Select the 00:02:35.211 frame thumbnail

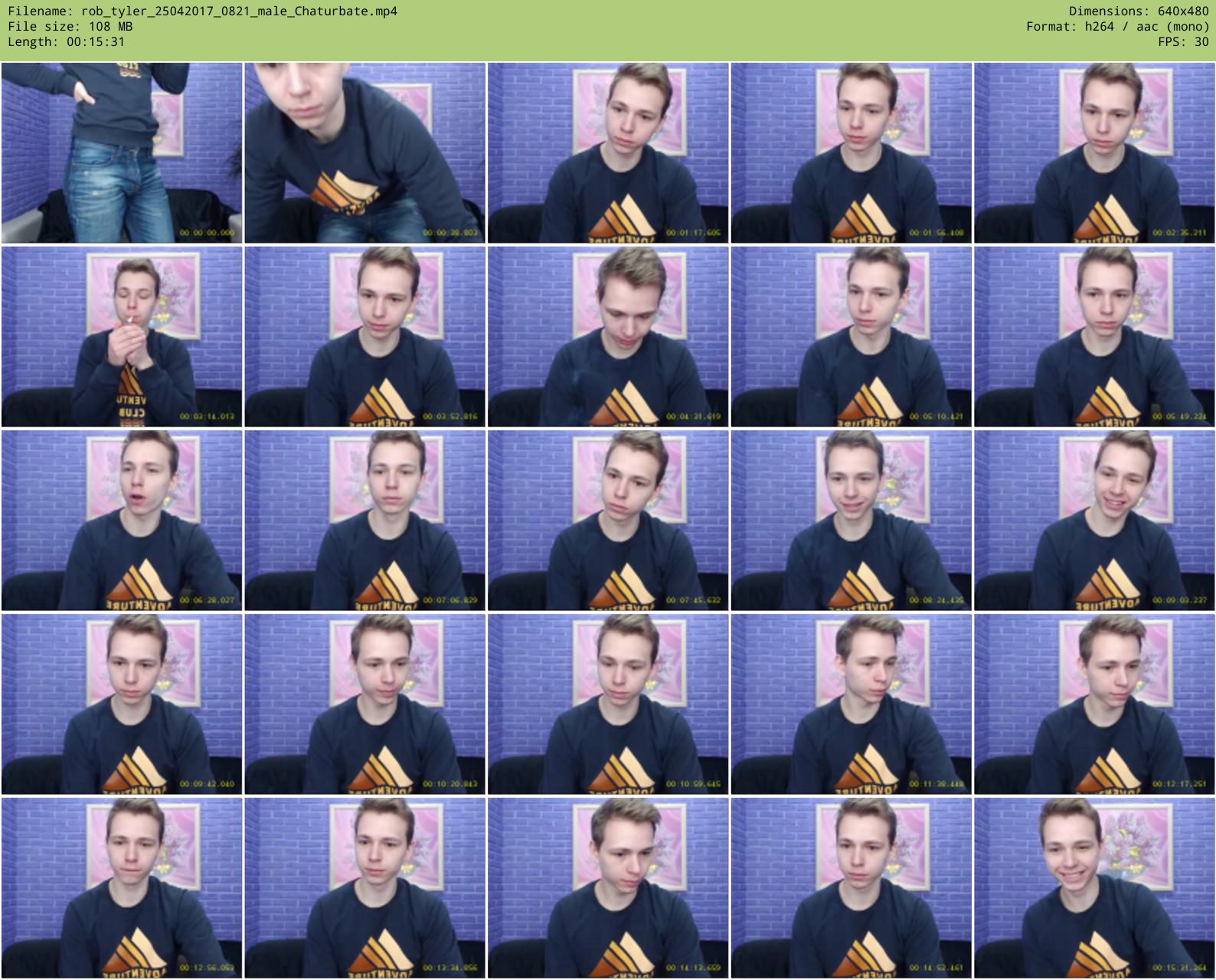pyautogui.click(x=1094, y=153)
